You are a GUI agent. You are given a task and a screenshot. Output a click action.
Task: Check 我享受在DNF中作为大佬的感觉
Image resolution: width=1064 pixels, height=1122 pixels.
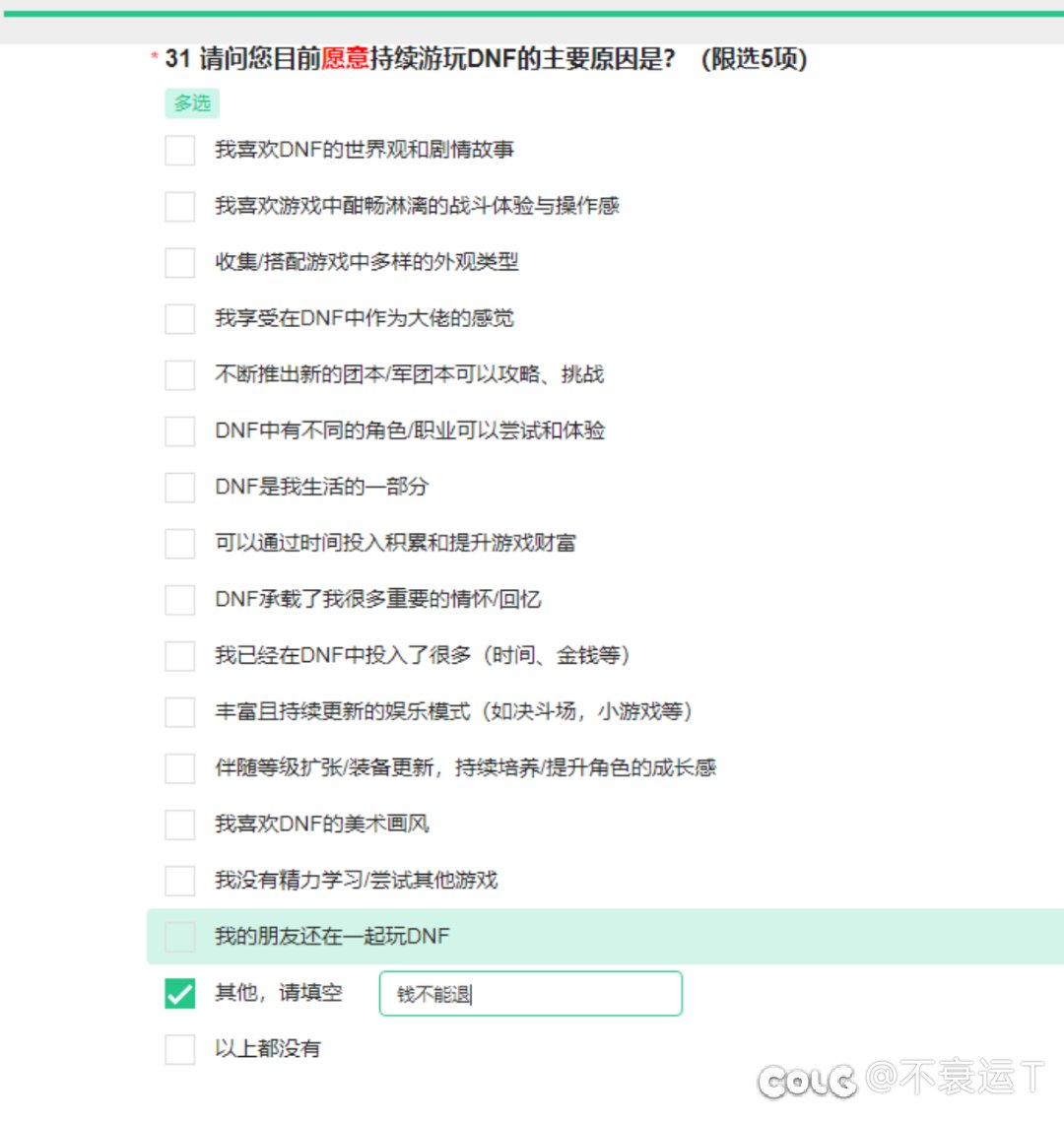pyautogui.click(x=180, y=318)
